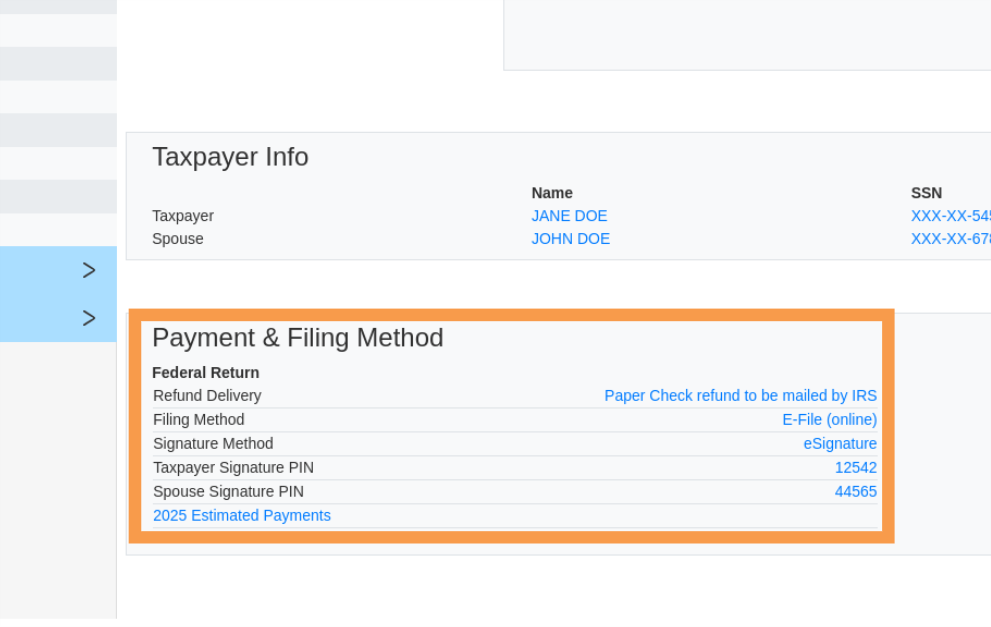Select the Paper Check refund delivery link

[x=740, y=395]
